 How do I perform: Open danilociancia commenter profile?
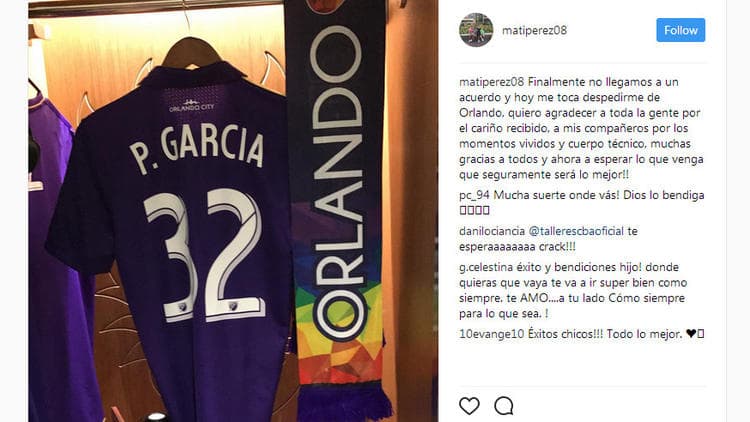click(492, 231)
